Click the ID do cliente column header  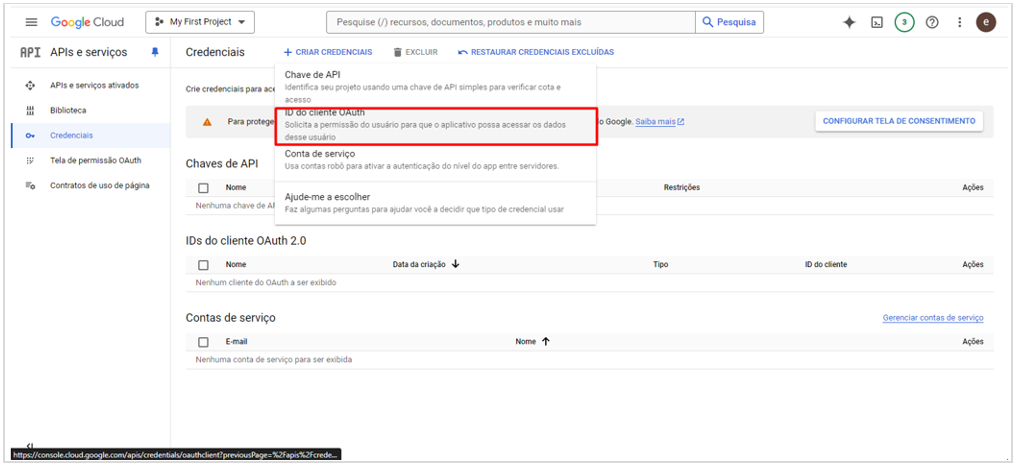[x=826, y=264]
